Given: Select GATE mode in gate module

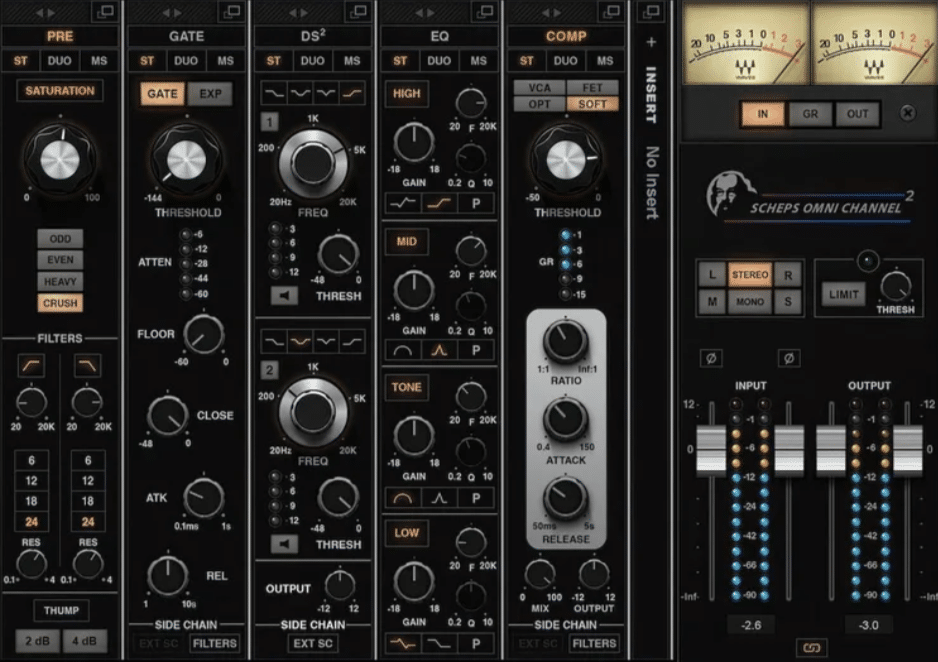Looking at the screenshot, I should tap(162, 94).
